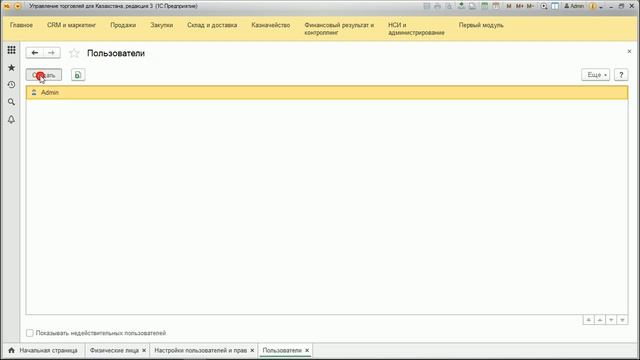Open the Продажи section
The image size is (640, 360).
123,25
